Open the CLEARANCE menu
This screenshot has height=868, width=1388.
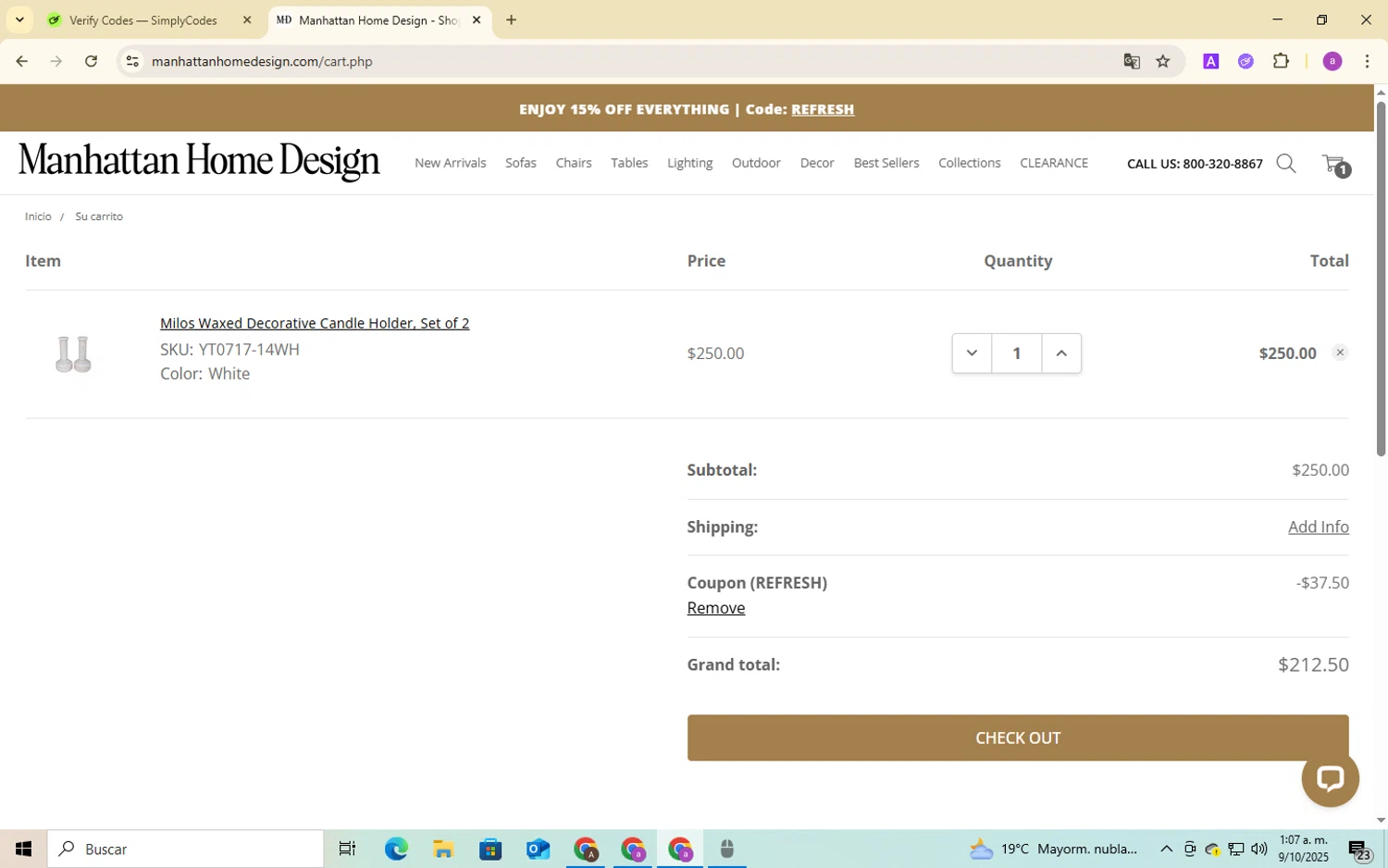pos(1054,163)
